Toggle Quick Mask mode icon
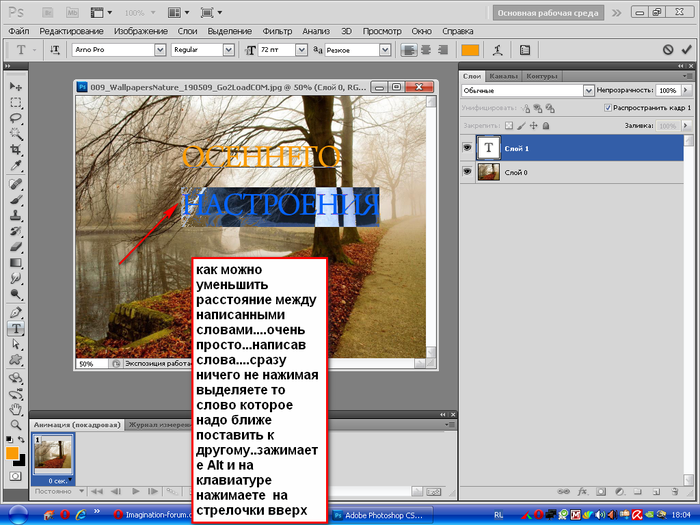The height and width of the screenshot is (525, 700). tap(15, 476)
